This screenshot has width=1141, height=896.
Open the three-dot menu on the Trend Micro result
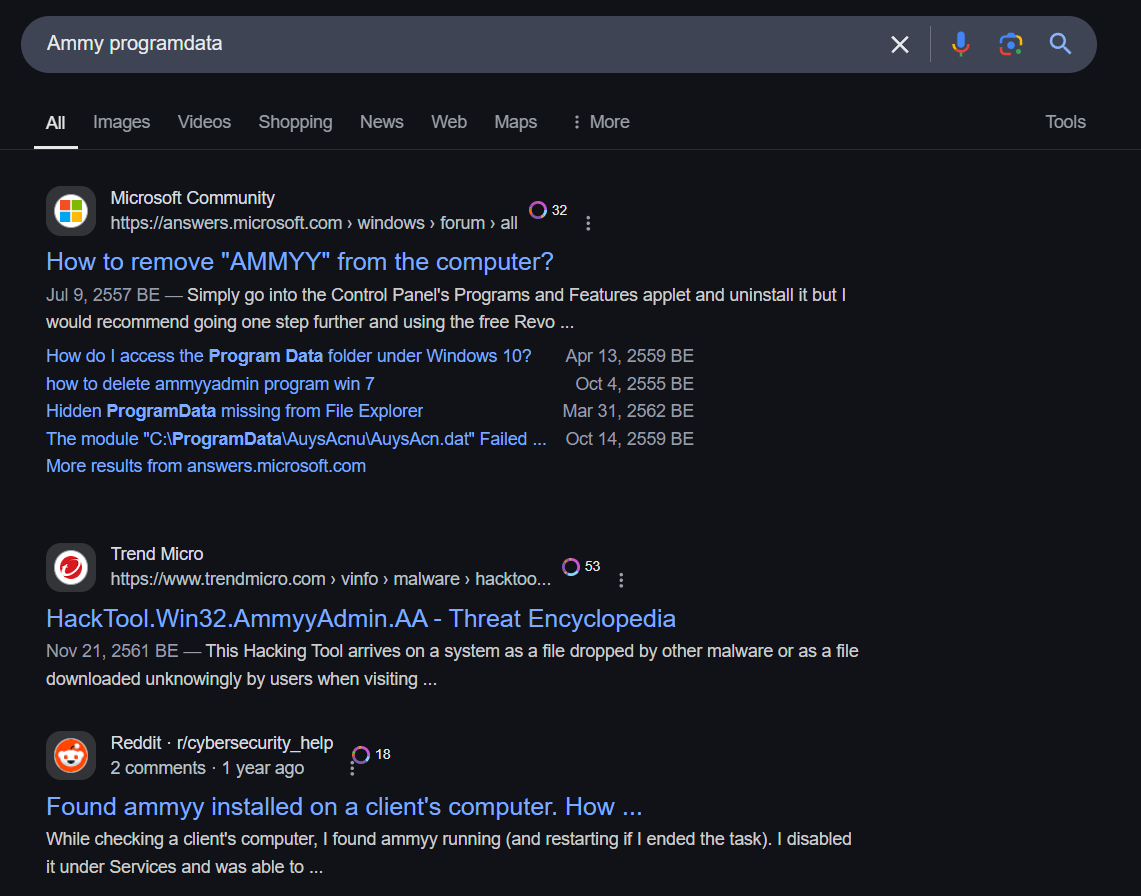coord(621,579)
